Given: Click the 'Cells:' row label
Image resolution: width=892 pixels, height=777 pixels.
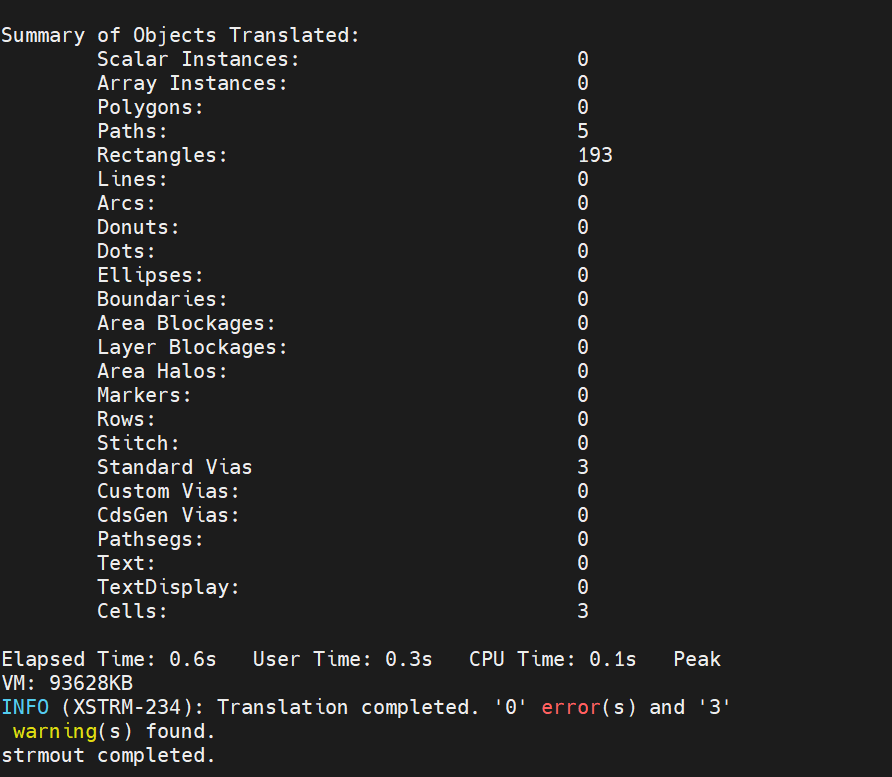Looking at the screenshot, I should tap(132, 611).
